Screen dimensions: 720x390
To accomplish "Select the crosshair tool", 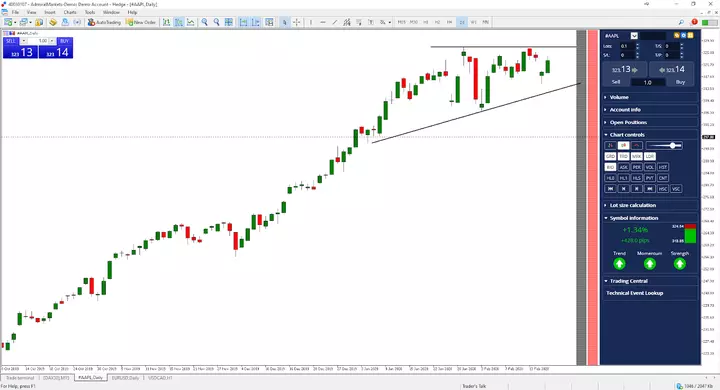I will pos(297,22).
